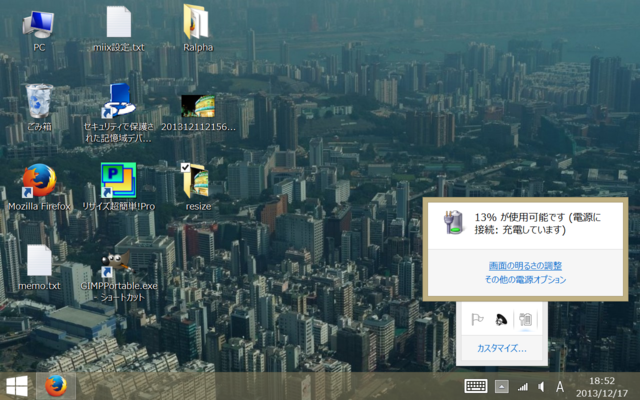Select the Mozilla Firefox desktop shortcut
Screen dimensions: 640x400
(39, 180)
